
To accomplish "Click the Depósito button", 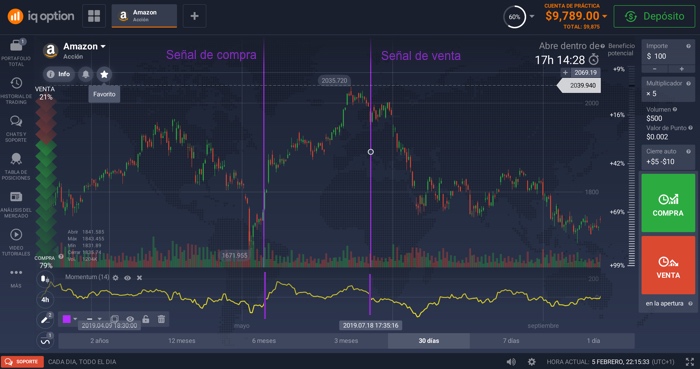I will point(654,16).
